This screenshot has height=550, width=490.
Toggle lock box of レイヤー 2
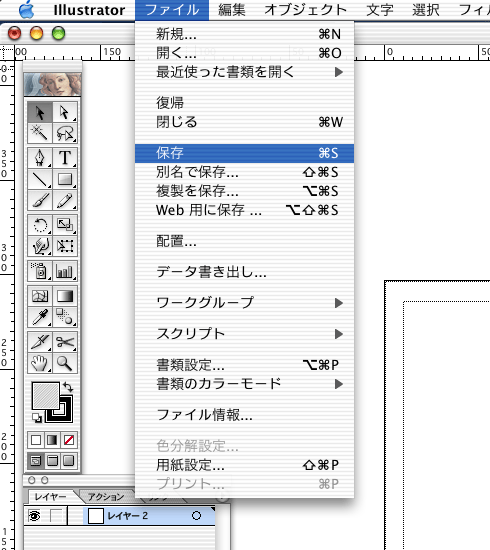pyautogui.click(x=56, y=516)
